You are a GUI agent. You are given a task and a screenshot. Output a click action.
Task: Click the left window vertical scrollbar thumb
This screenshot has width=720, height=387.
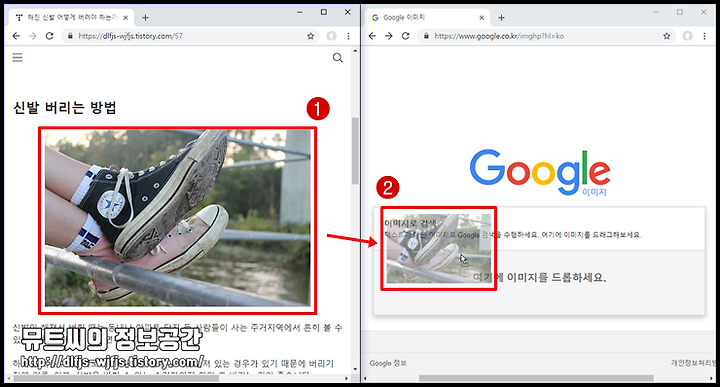[x=355, y=151]
